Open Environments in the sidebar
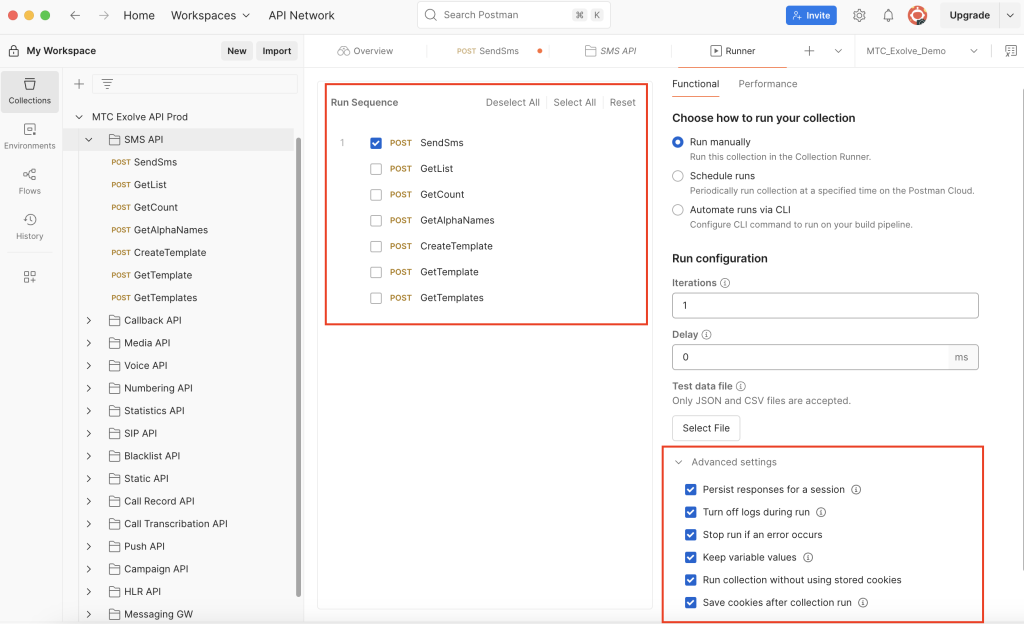This screenshot has height=624, width=1024. pos(30,136)
